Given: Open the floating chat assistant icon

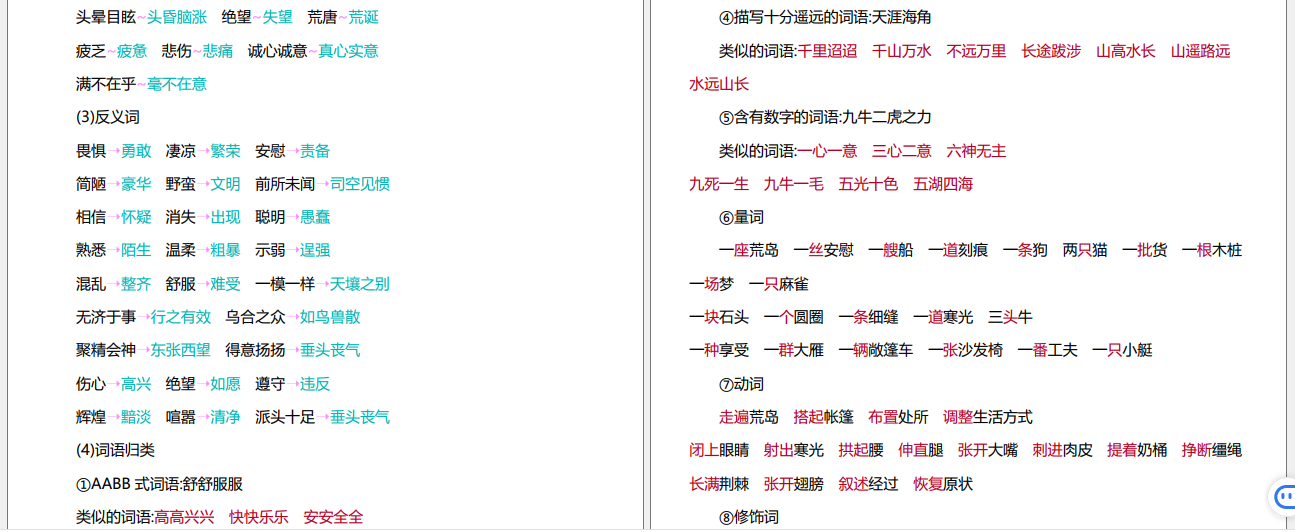Looking at the screenshot, I should pyautogui.click(x=1283, y=496).
